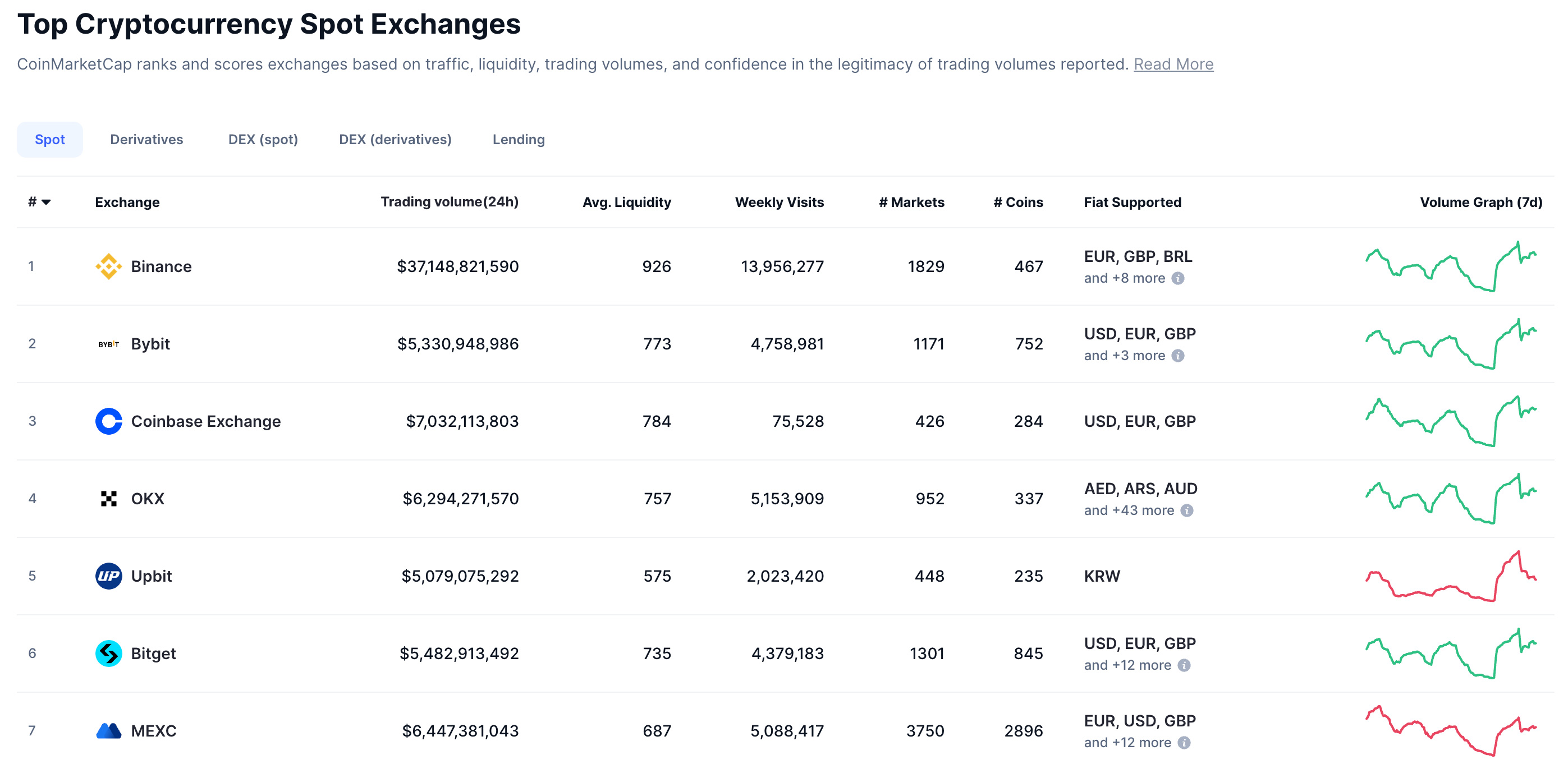Switch to the Derivatives tab
This screenshot has height=764, width=1568.
coord(146,139)
